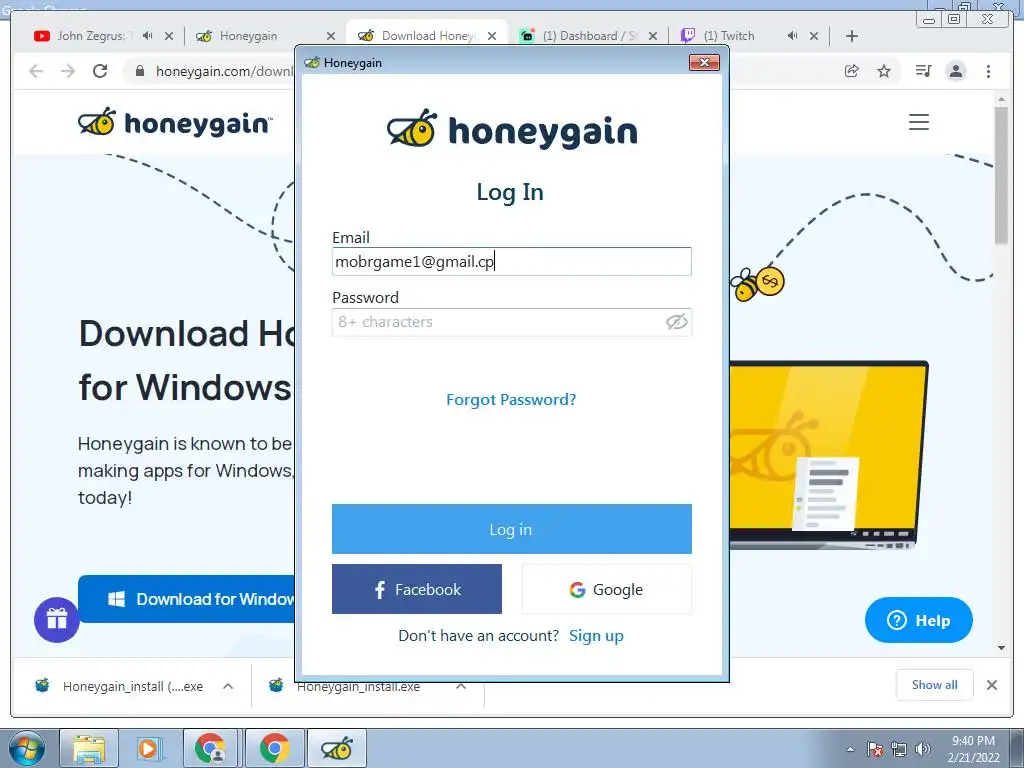The height and width of the screenshot is (768, 1024).
Task: Open the Honeygain_install (....exe download item
Action: pos(119,686)
